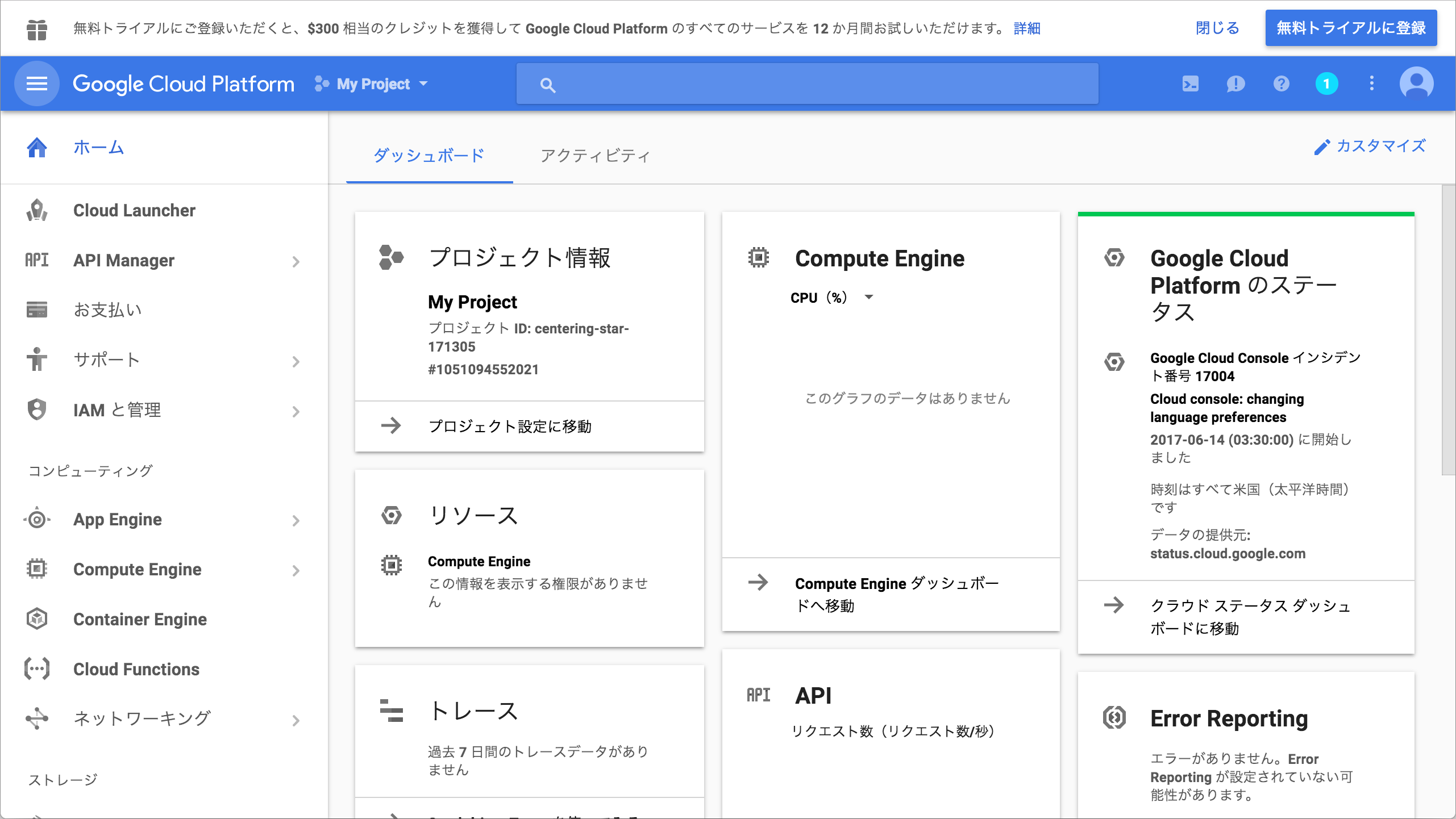The height and width of the screenshot is (819, 1456).
Task: Click the arrow icon beside プロジェクト設定に移動
Action: (x=391, y=425)
